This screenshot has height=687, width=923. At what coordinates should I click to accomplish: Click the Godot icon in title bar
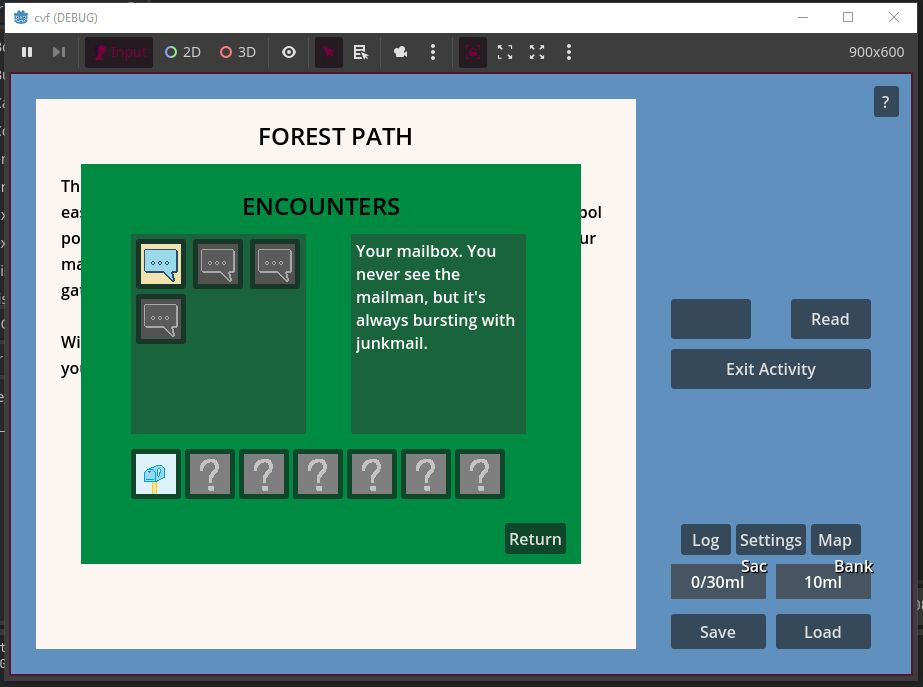pos(21,17)
